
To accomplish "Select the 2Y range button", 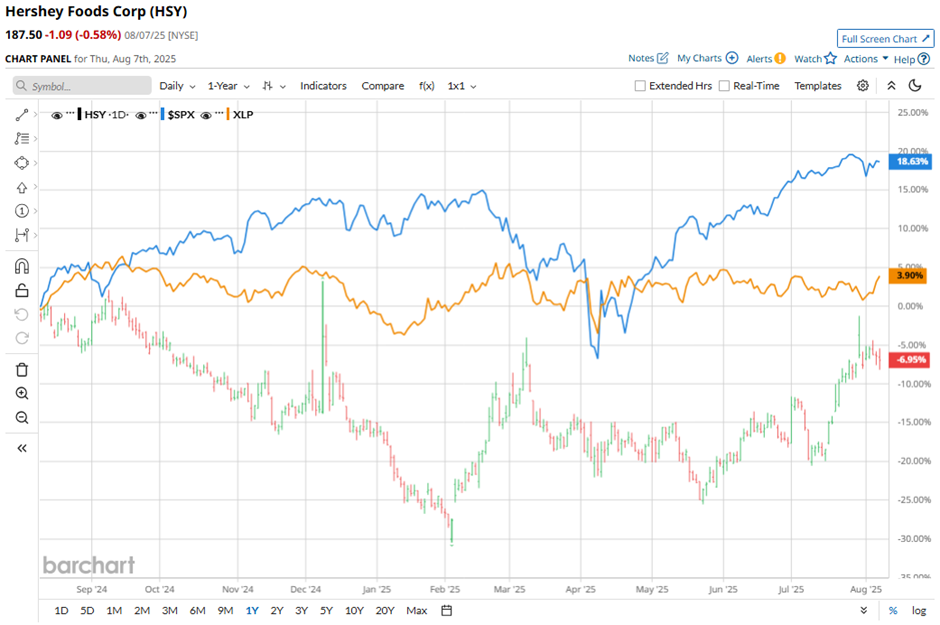I will [276, 611].
